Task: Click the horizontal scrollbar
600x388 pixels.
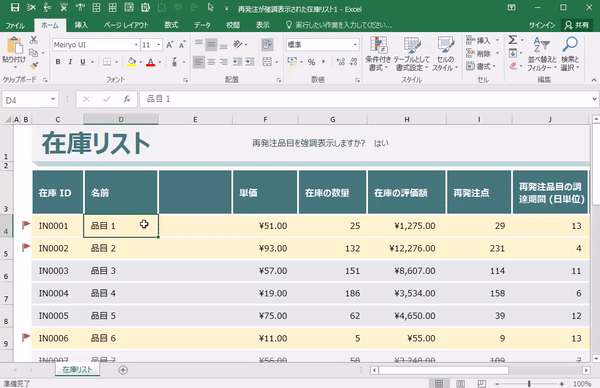Action: [x=443, y=370]
